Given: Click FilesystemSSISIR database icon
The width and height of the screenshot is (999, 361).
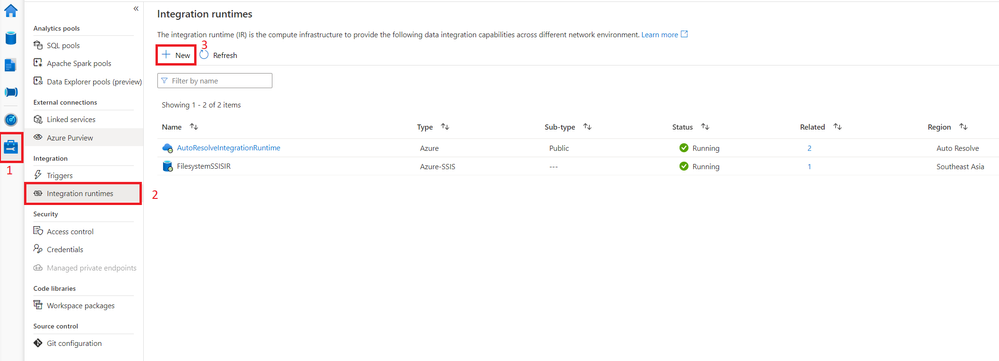Looking at the screenshot, I should pyautogui.click(x=168, y=166).
